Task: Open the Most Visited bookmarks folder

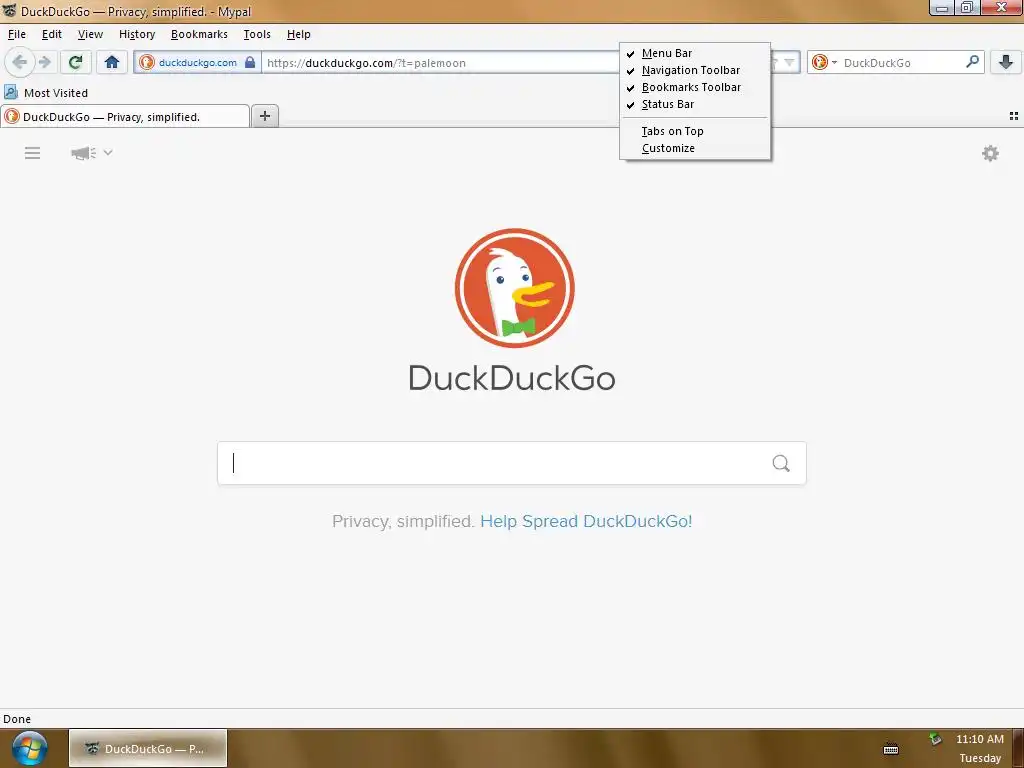Action: (46, 93)
